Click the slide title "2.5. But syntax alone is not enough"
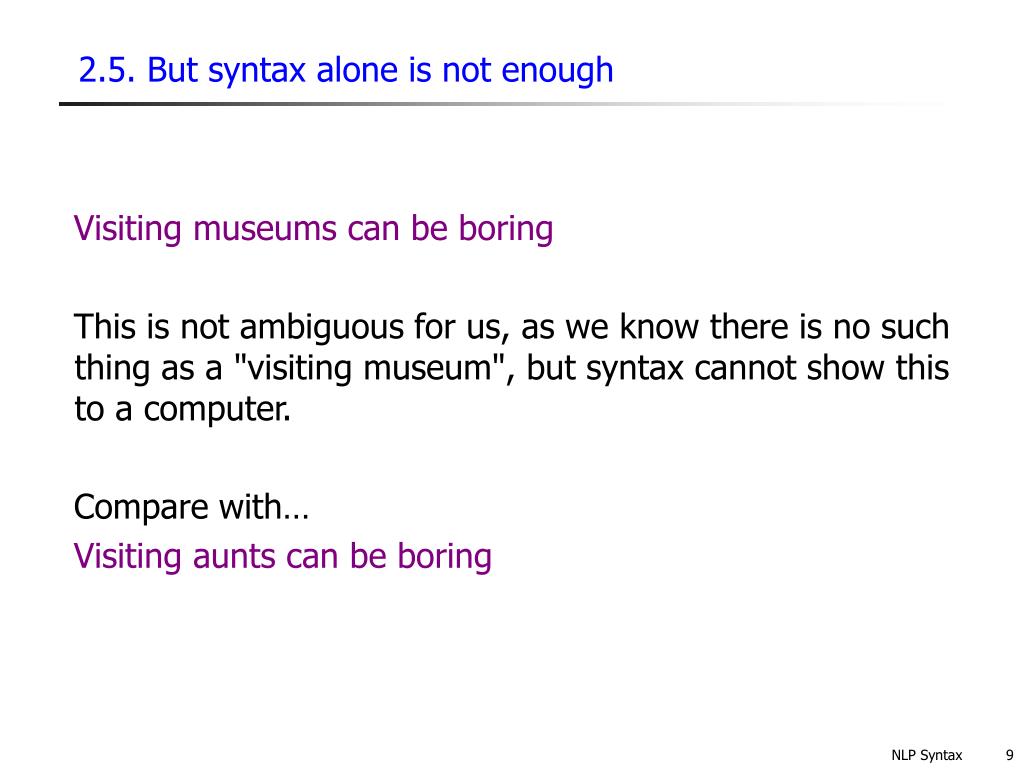Viewport: 1024px width, 768px height. [346, 70]
